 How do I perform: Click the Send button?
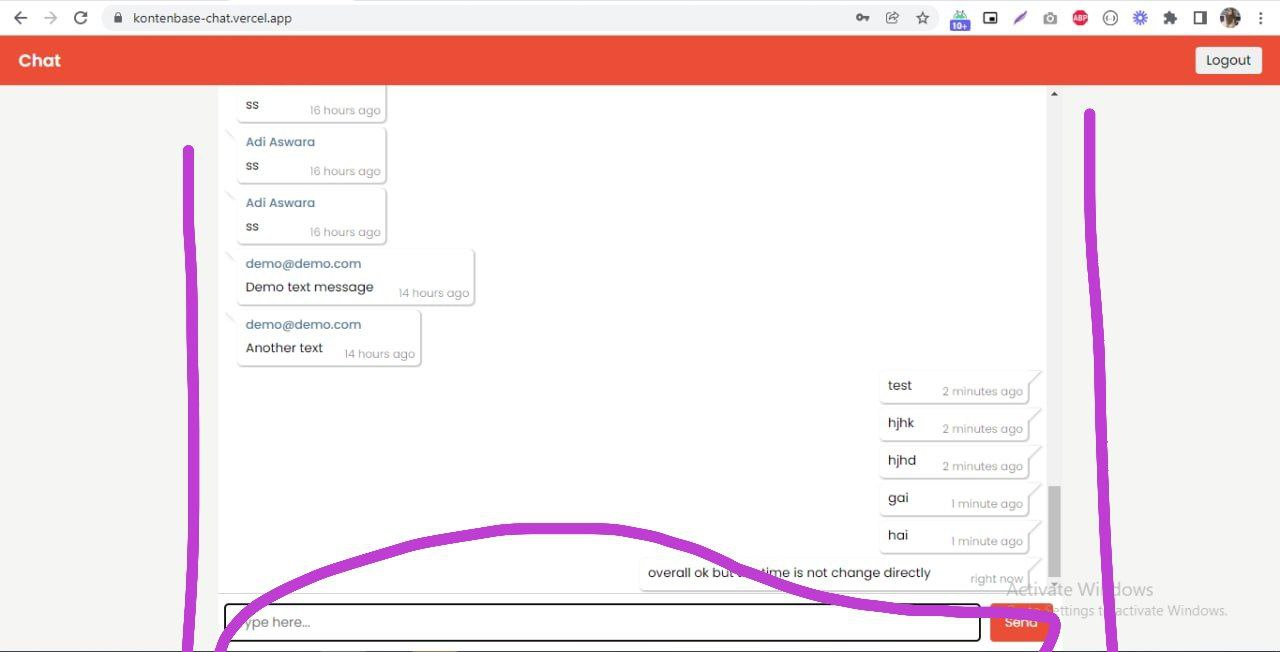(1020, 622)
